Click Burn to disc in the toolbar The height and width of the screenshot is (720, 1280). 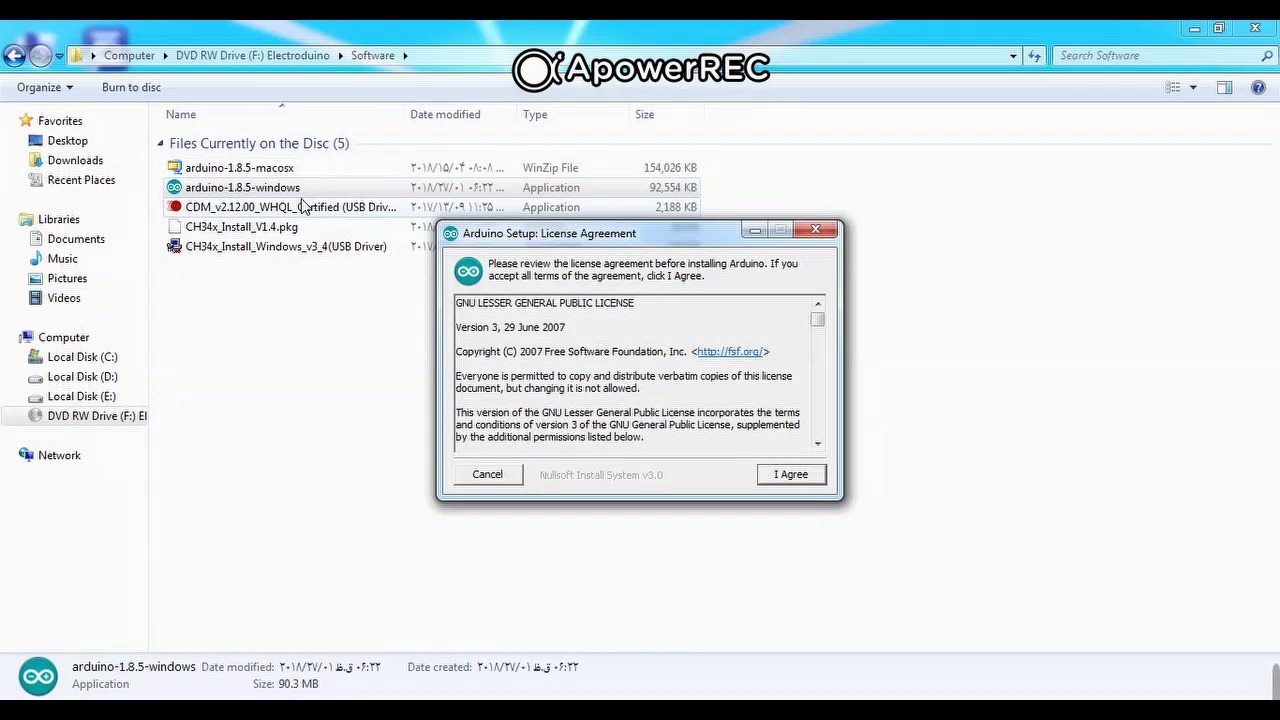tap(131, 88)
